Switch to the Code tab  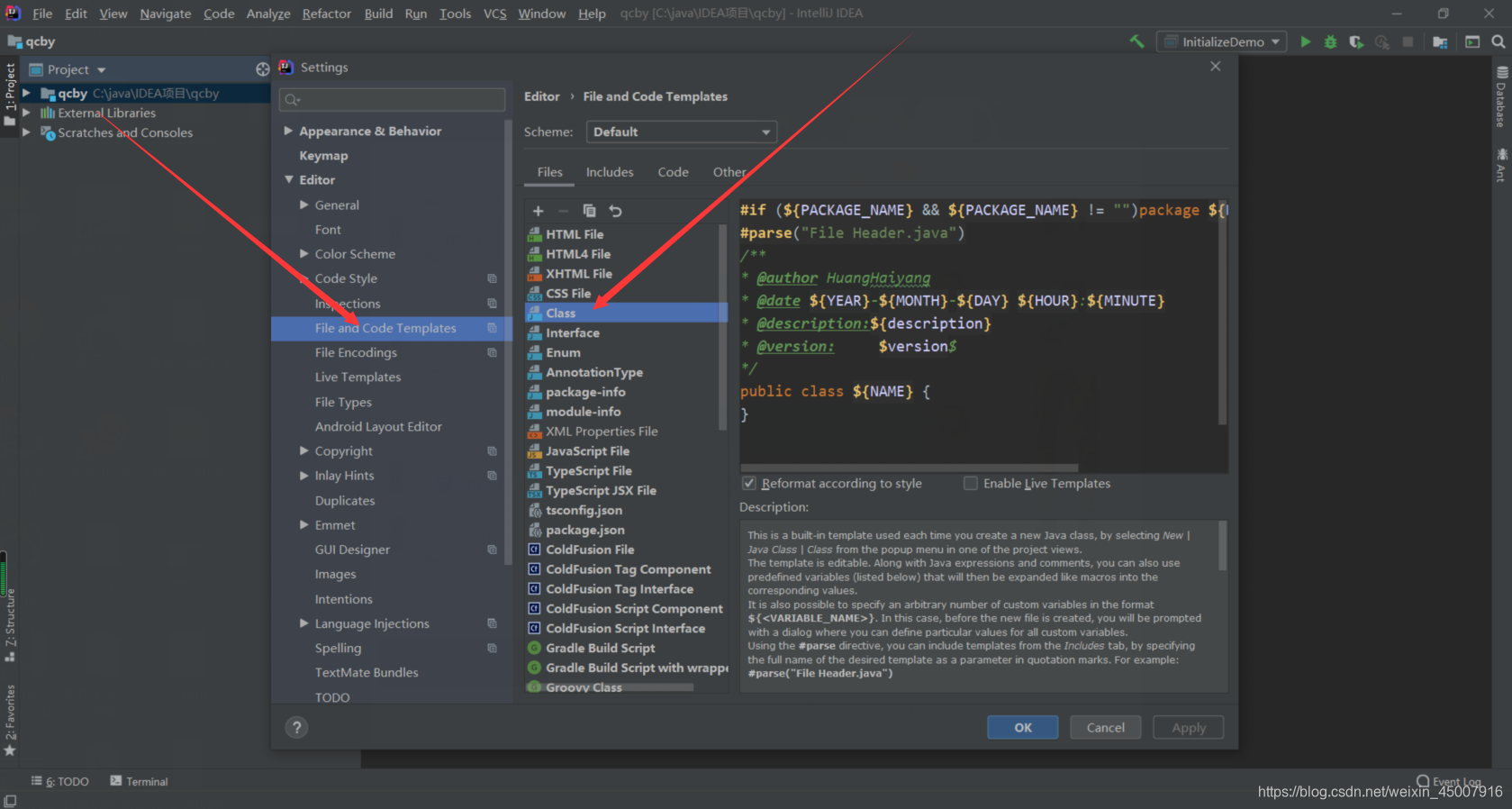tap(673, 172)
